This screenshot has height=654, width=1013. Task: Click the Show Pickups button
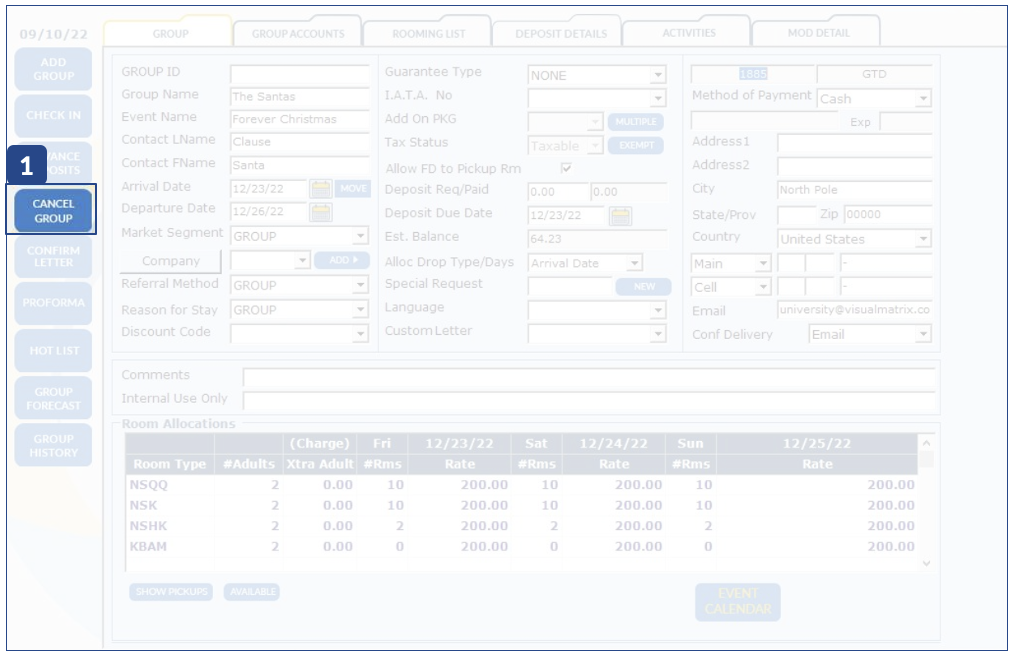(172, 592)
